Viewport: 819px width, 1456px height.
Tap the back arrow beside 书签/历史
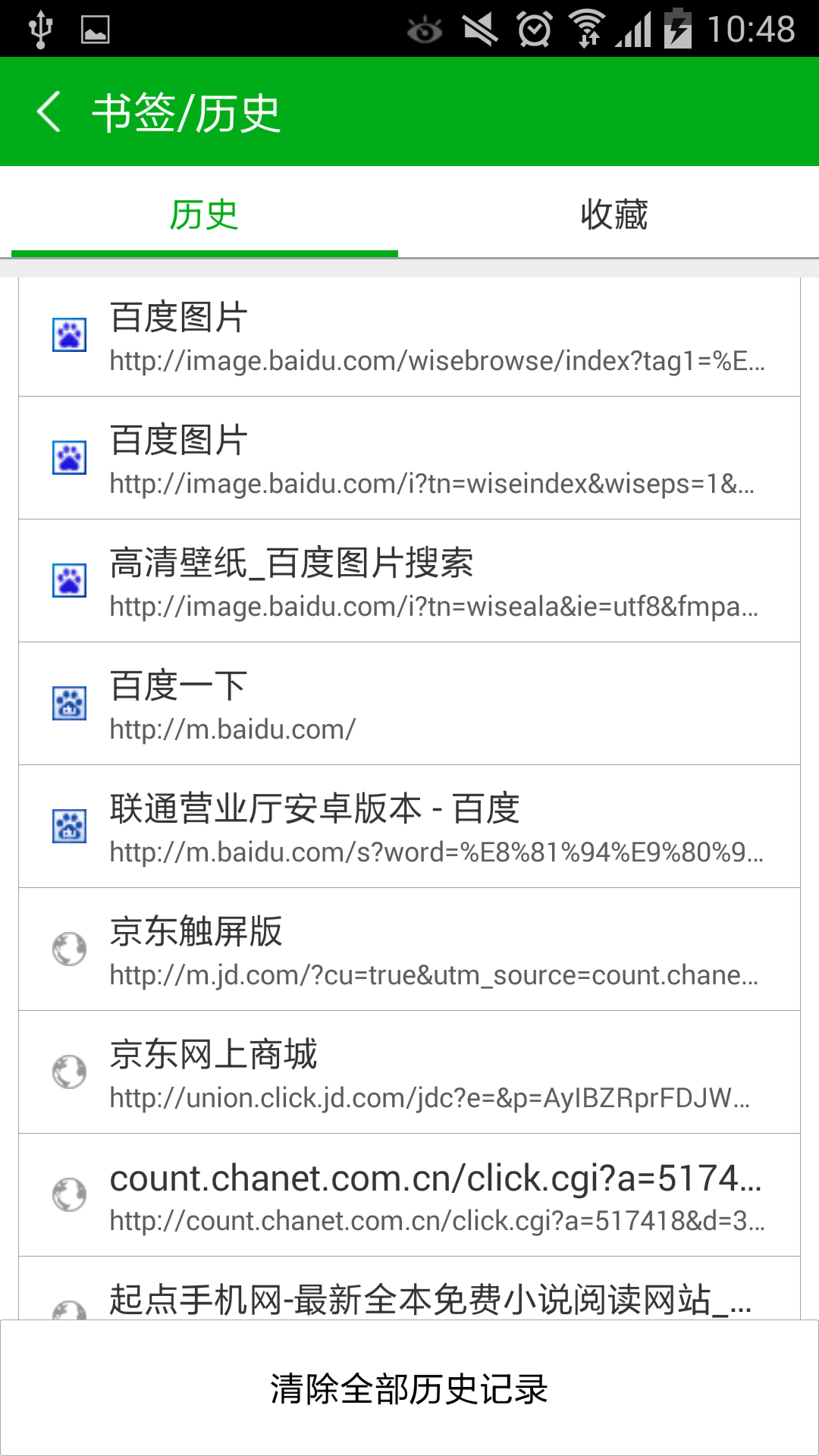coord(49,111)
